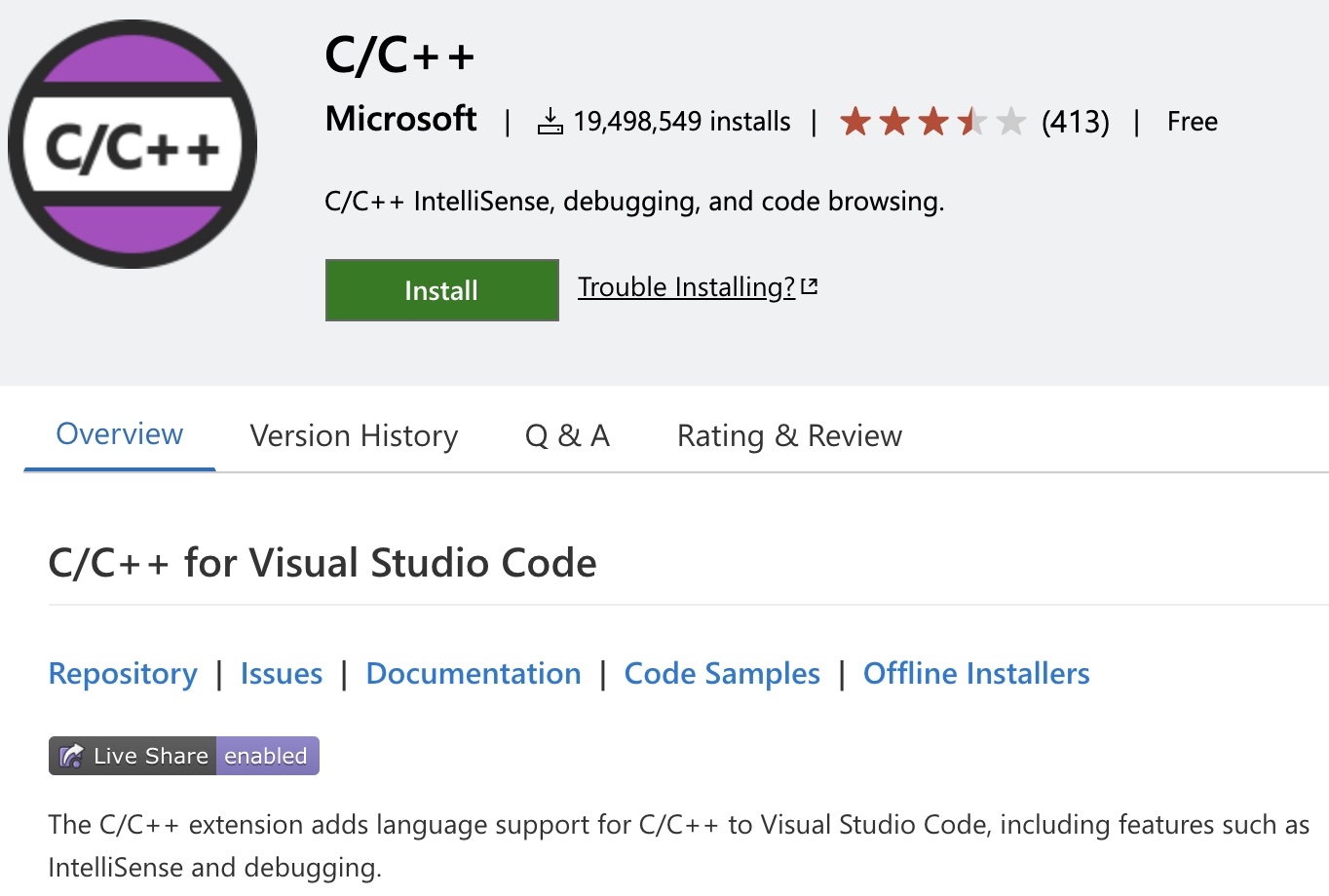Viewport: 1329px width, 896px height.
Task: Open the (413) review count
Action: pyautogui.click(x=1076, y=122)
